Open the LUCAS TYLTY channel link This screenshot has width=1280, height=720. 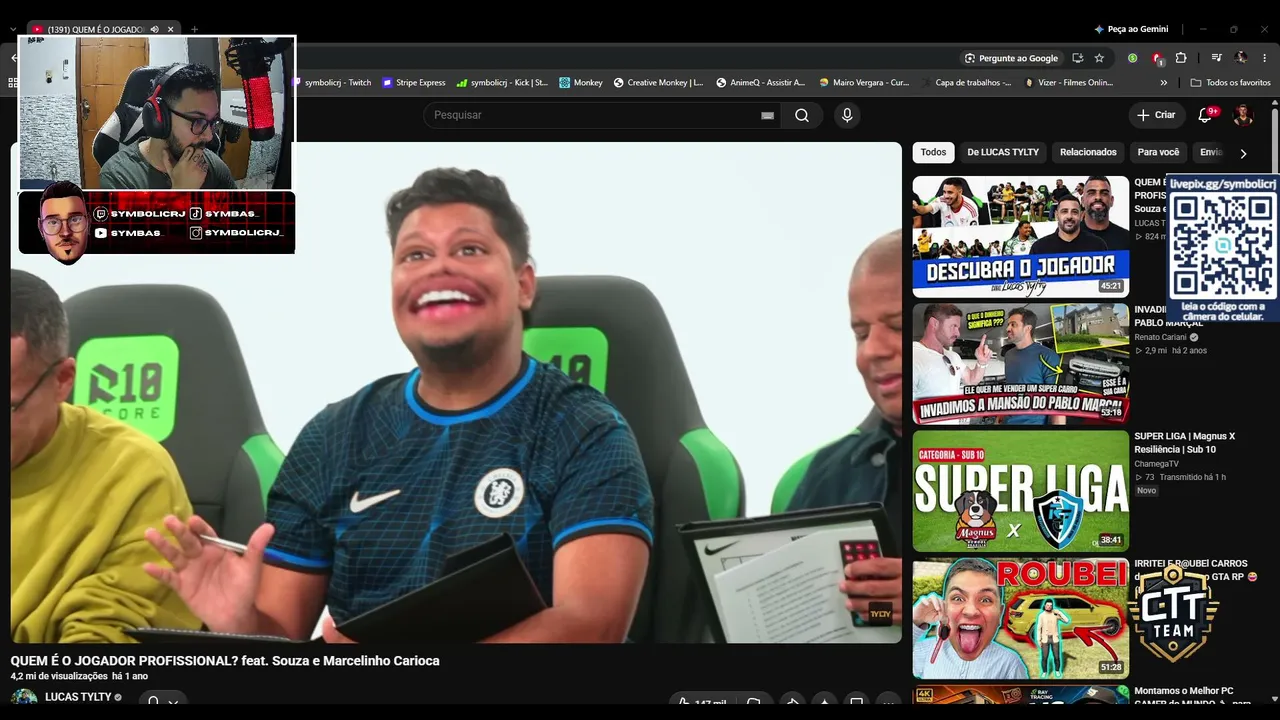coord(78,697)
